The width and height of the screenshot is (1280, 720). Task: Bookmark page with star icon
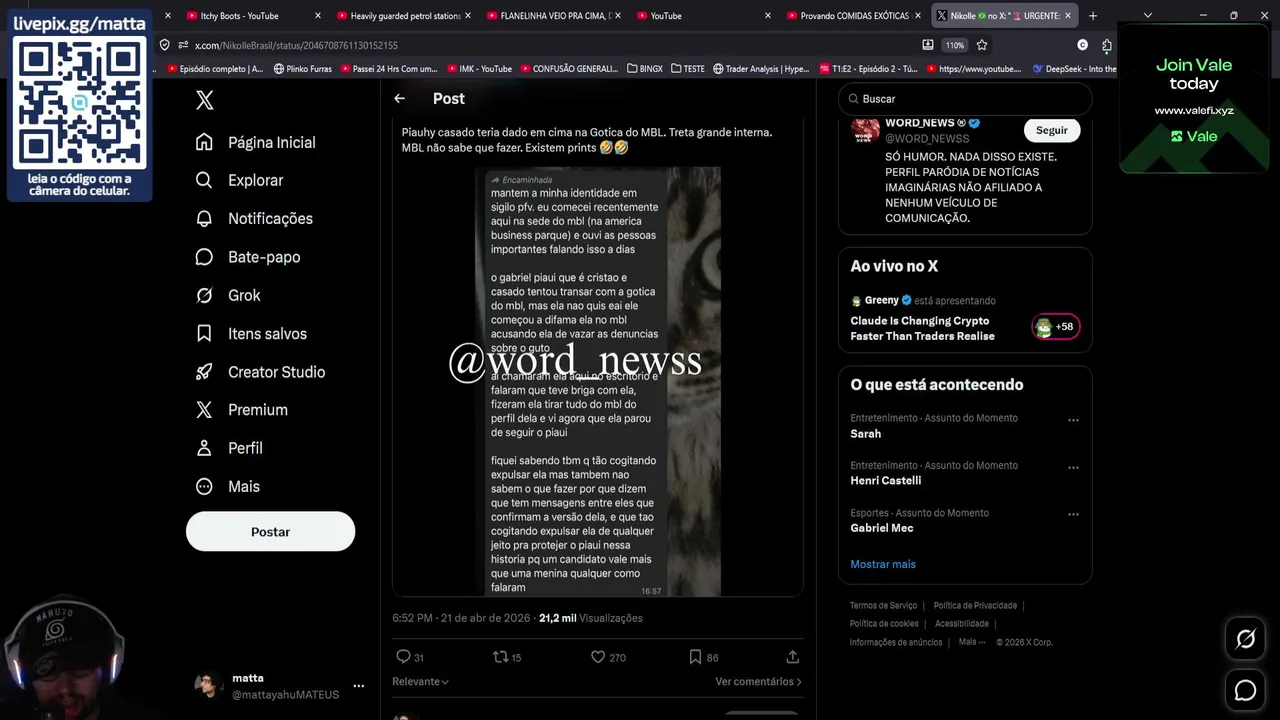982,45
